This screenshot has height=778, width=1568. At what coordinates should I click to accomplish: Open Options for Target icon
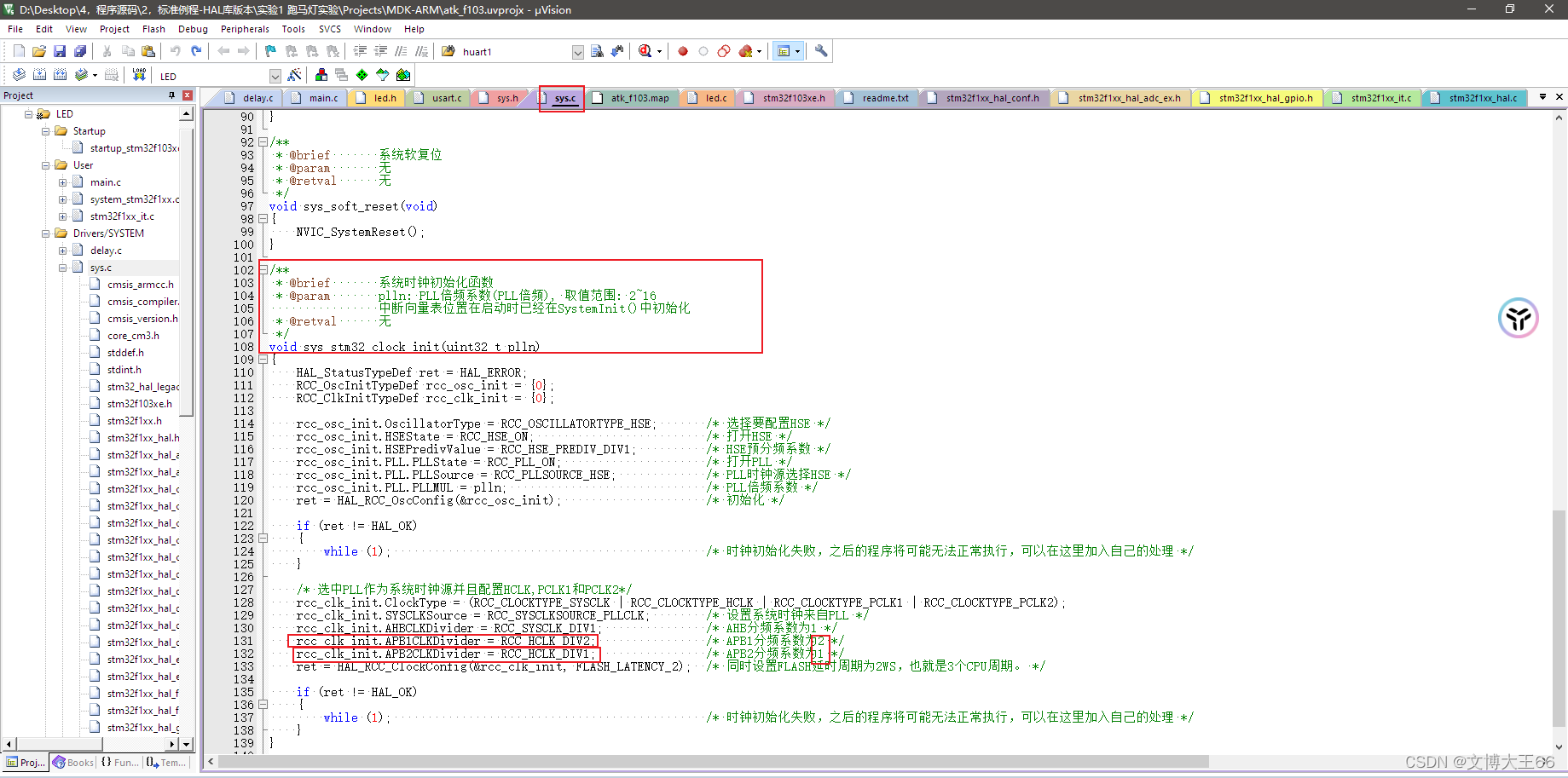click(295, 75)
